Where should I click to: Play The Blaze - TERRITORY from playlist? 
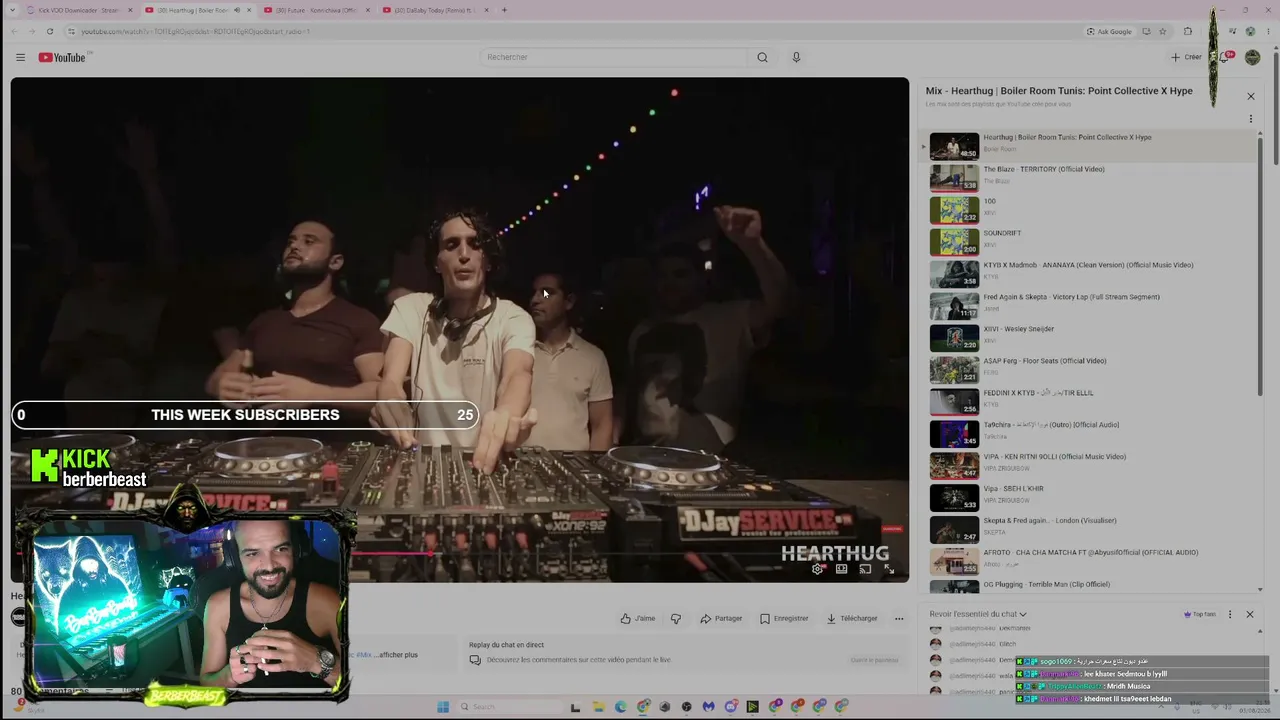point(1088,177)
